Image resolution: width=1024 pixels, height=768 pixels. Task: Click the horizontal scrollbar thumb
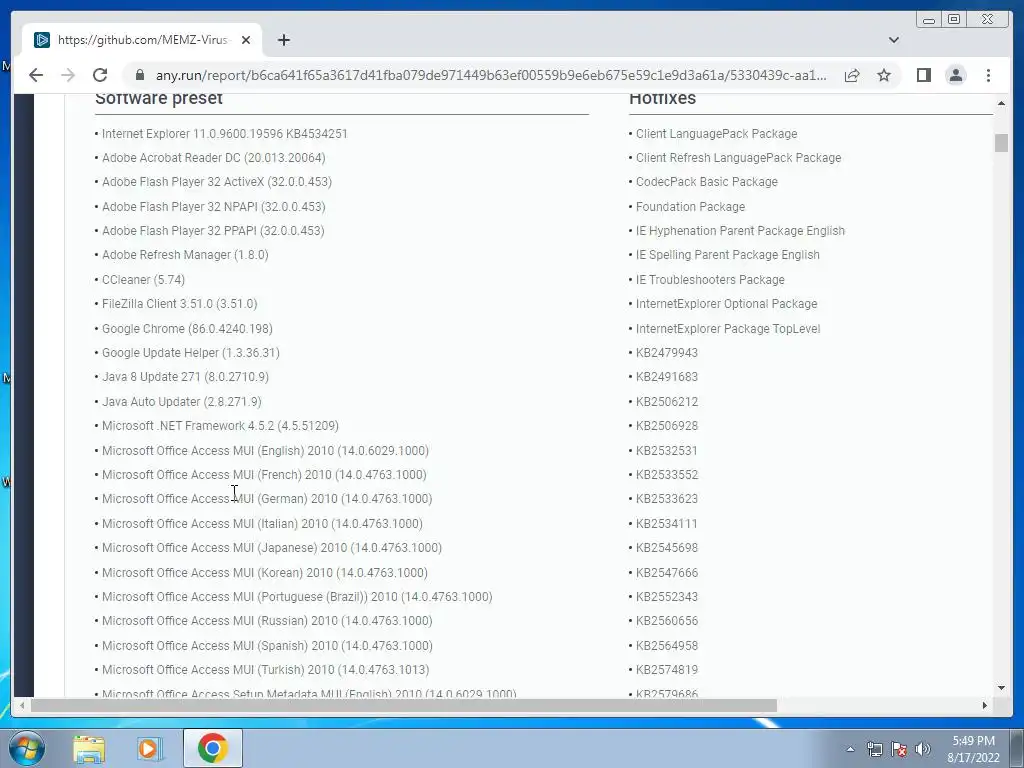(404, 705)
